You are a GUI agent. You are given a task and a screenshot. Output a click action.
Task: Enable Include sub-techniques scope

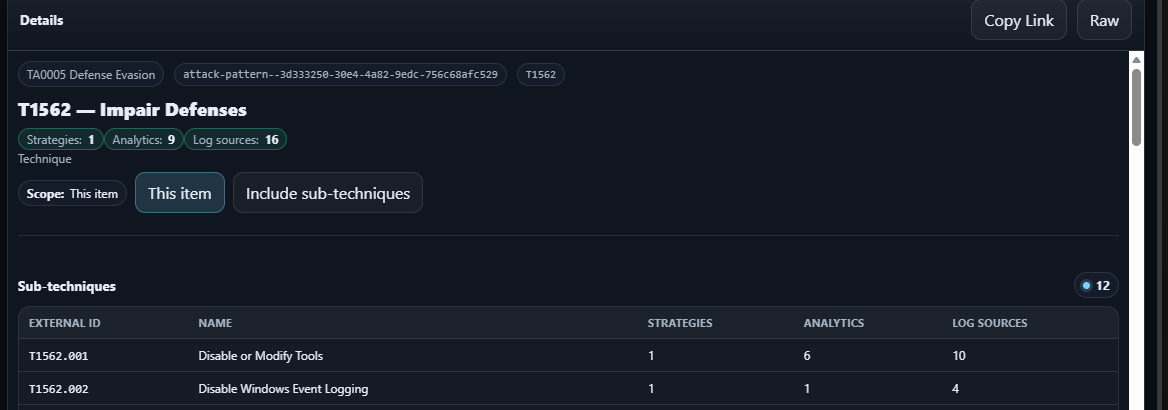[327, 193]
